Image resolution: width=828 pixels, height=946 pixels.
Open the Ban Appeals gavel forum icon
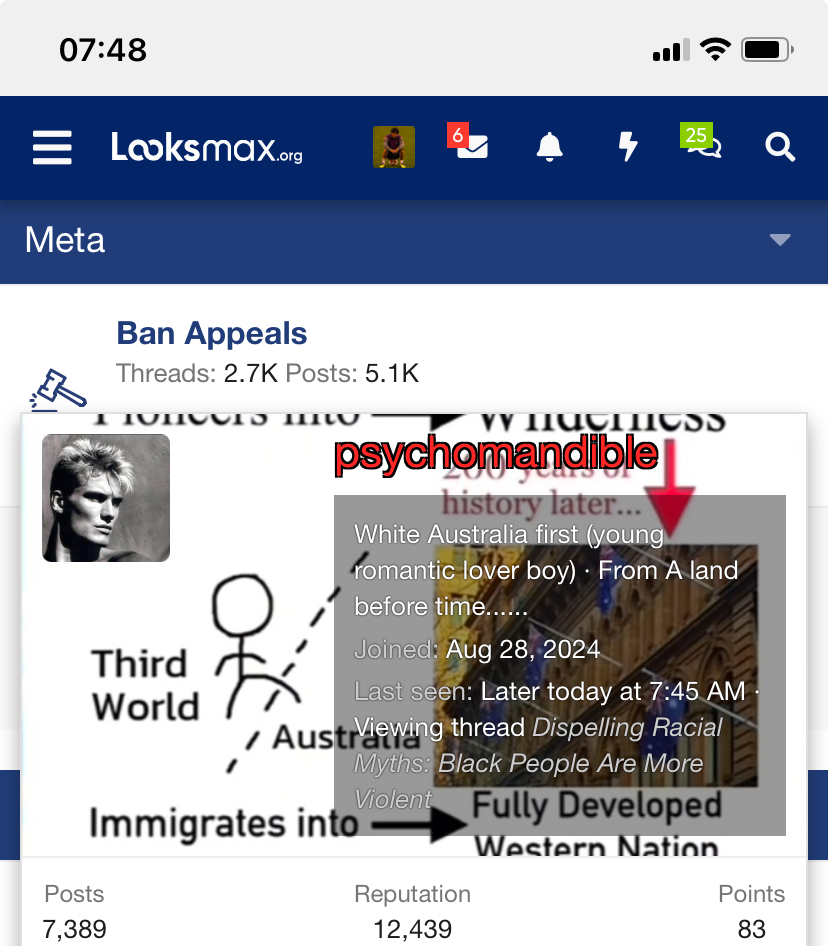(x=58, y=390)
